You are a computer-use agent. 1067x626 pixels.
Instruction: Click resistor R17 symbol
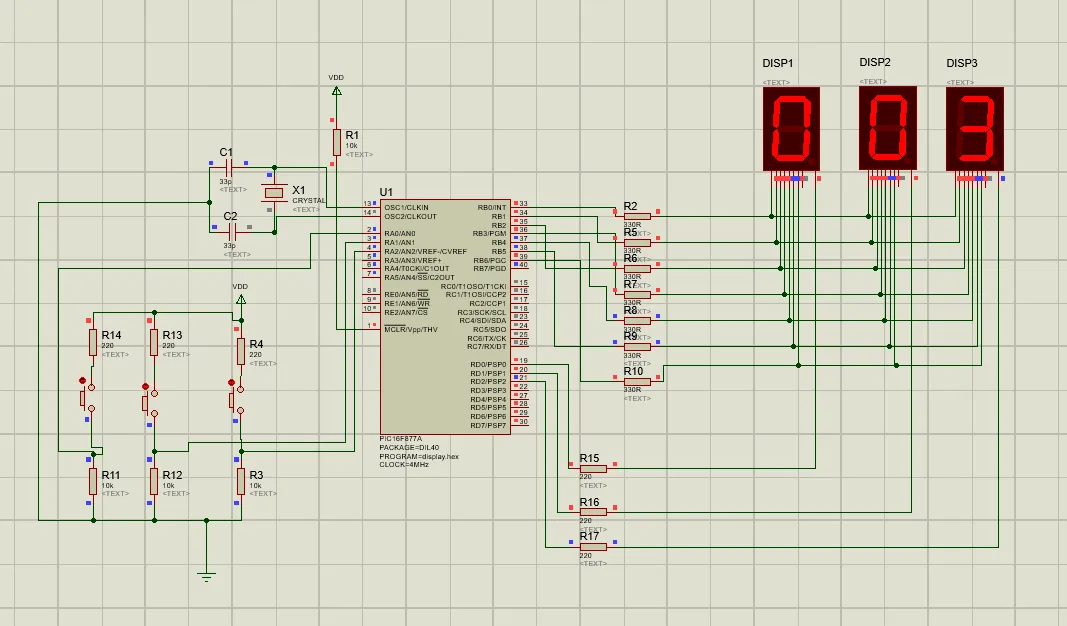pos(592,547)
